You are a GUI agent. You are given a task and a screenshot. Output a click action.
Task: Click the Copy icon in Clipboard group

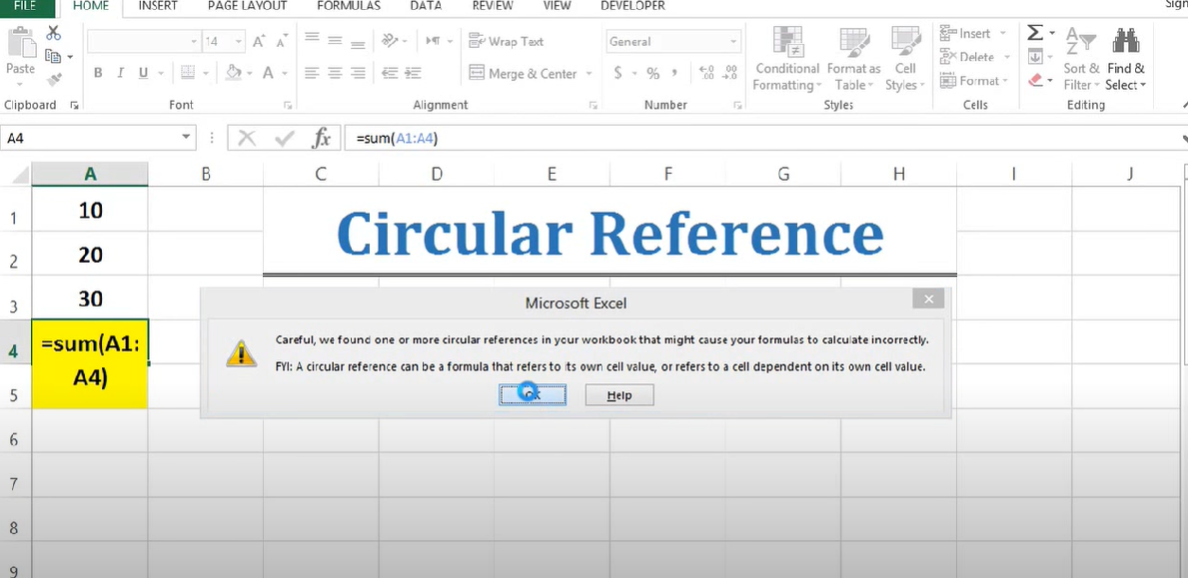pos(53,57)
